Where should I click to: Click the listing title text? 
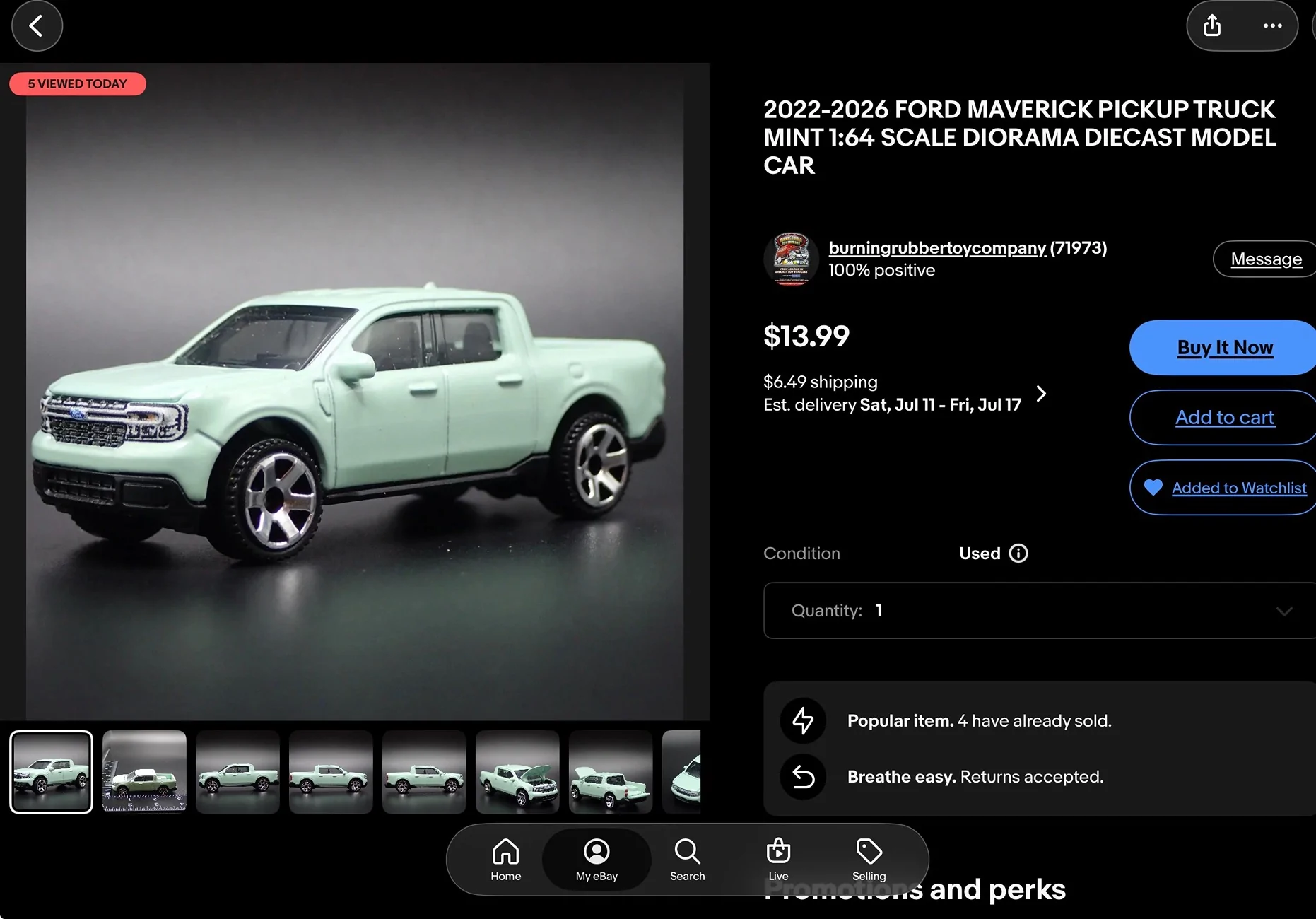point(1020,137)
